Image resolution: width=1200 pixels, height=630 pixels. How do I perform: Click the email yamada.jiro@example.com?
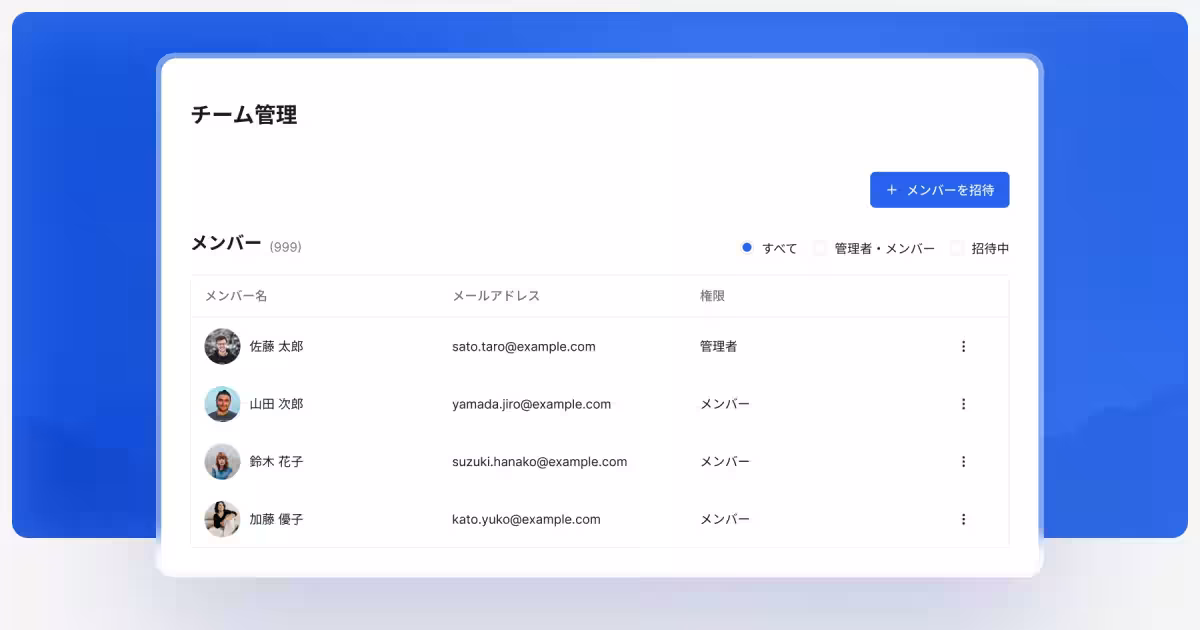(530, 404)
